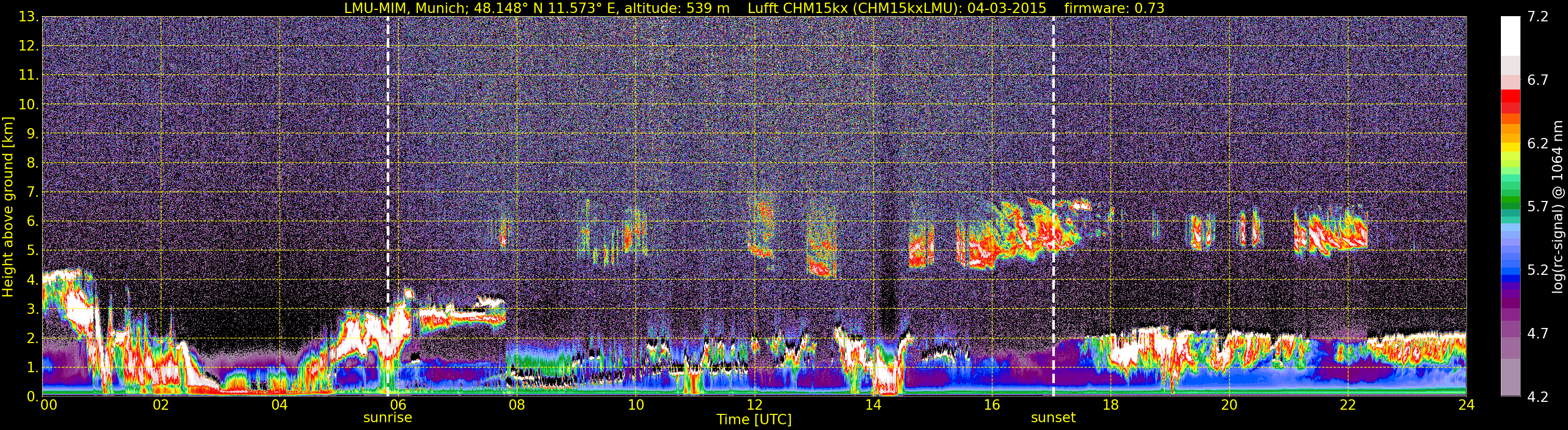Click the colorbar value '5.2'
This screenshot has height=430, width=1568.
tap(1538, 270)
